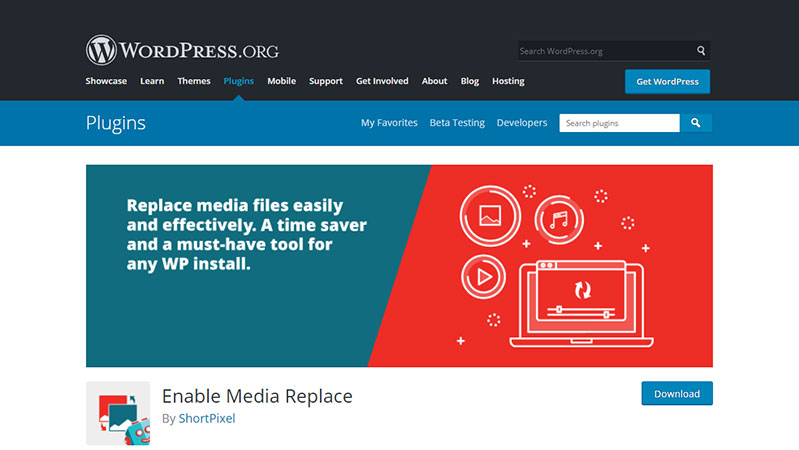Focus the Search WordPress.org input field
The height and width of the screenshot is (450, 799).
tap(606, 51)
